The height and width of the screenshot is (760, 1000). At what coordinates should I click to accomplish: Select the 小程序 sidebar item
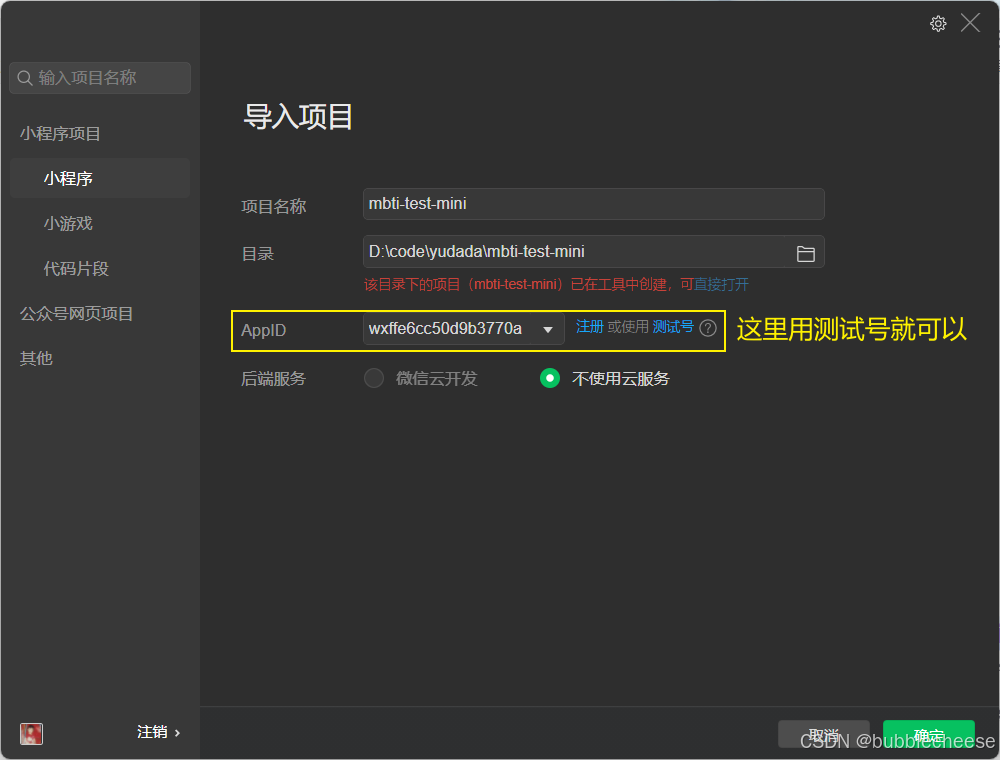100,179
